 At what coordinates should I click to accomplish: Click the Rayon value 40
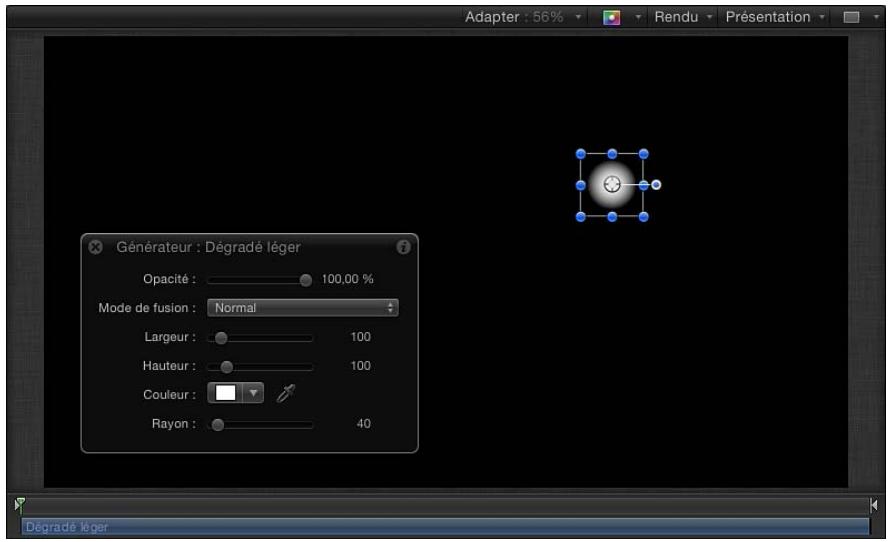363,424
